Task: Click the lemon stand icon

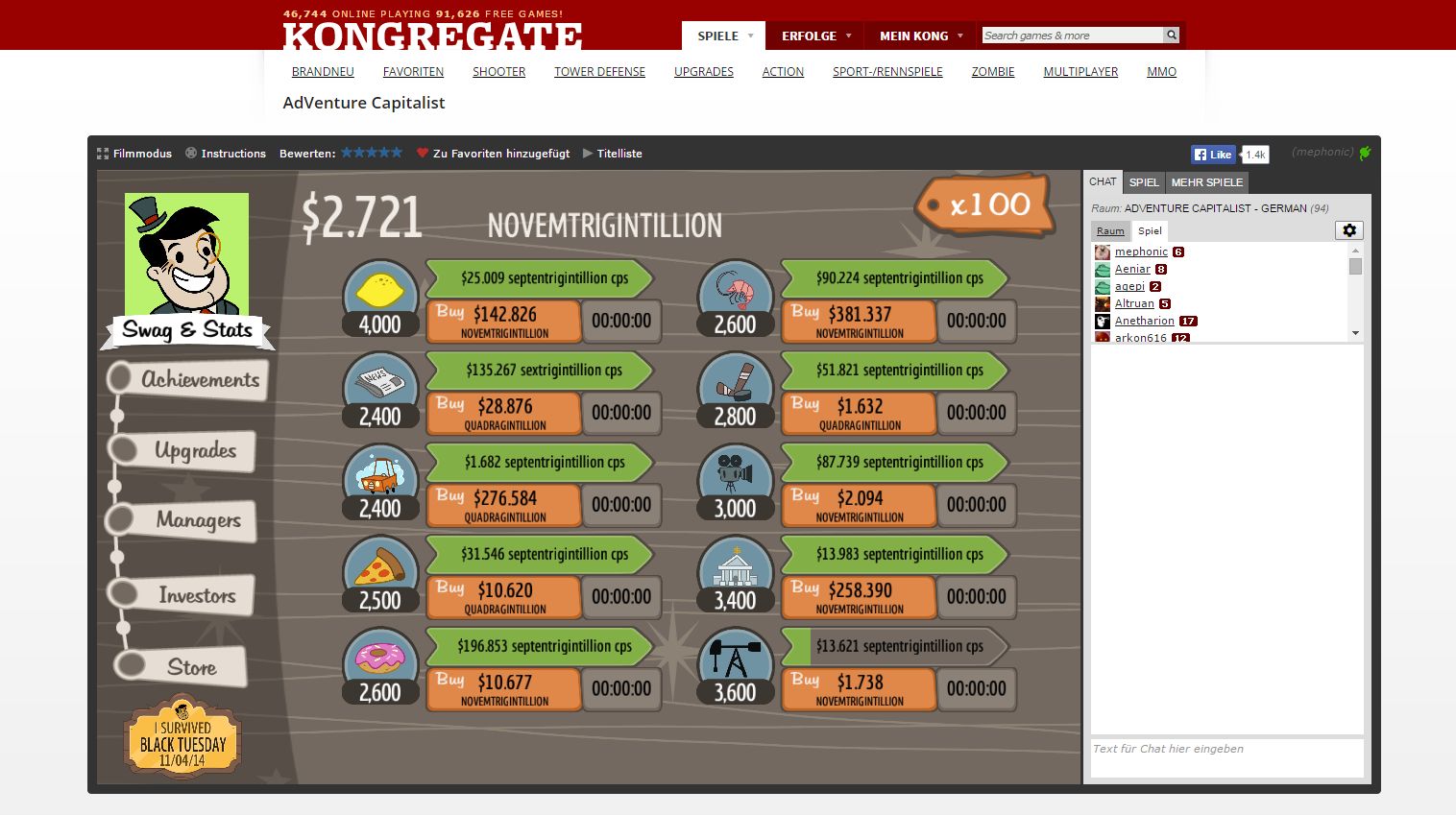Action: click(379, 288)
